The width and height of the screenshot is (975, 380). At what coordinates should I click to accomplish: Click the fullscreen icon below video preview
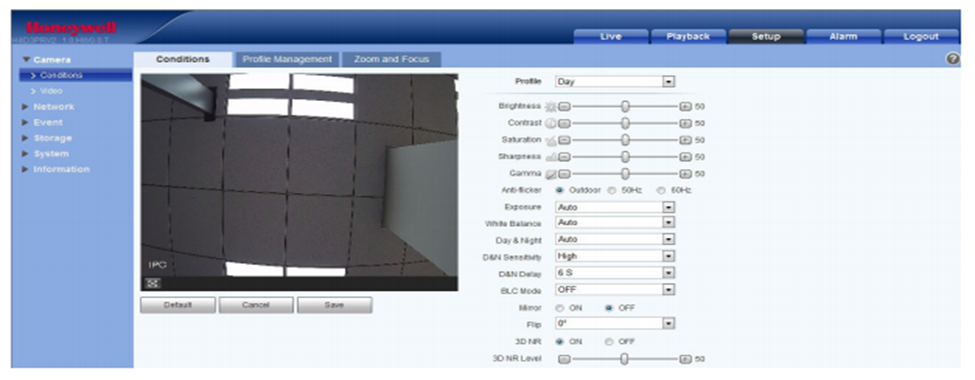152,284
